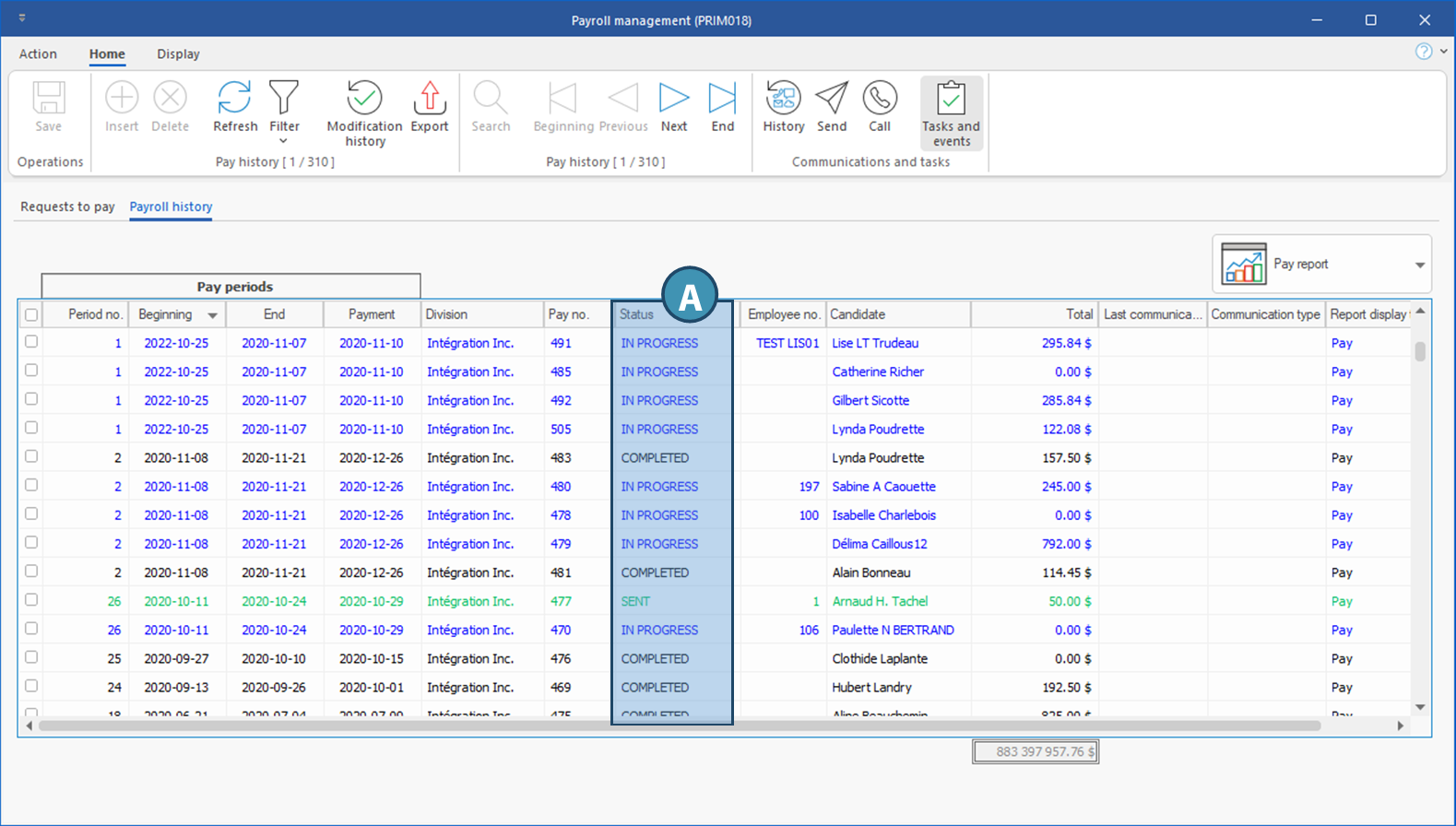Tick the checkbox for Lise LT Trudeau row

click(x=31, y=342)
